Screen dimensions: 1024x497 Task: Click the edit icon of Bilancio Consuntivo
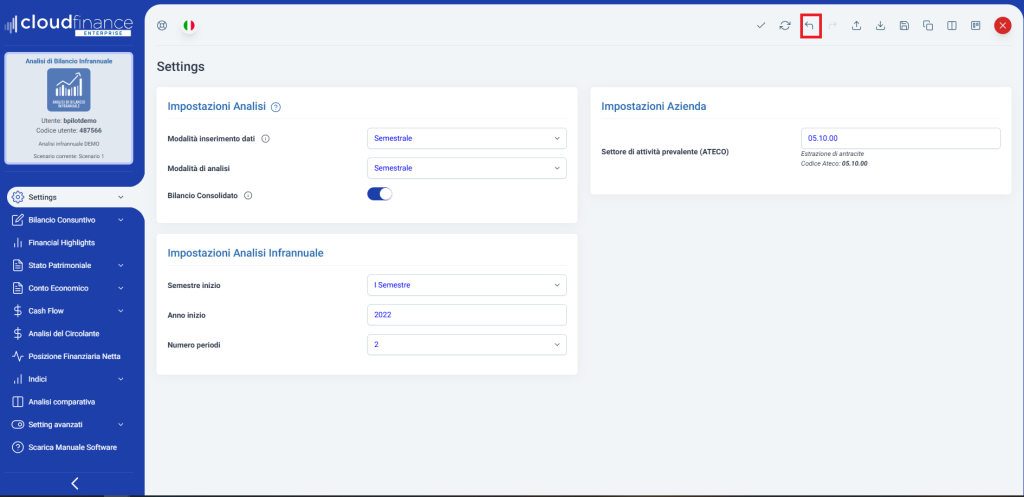[18, 220]
